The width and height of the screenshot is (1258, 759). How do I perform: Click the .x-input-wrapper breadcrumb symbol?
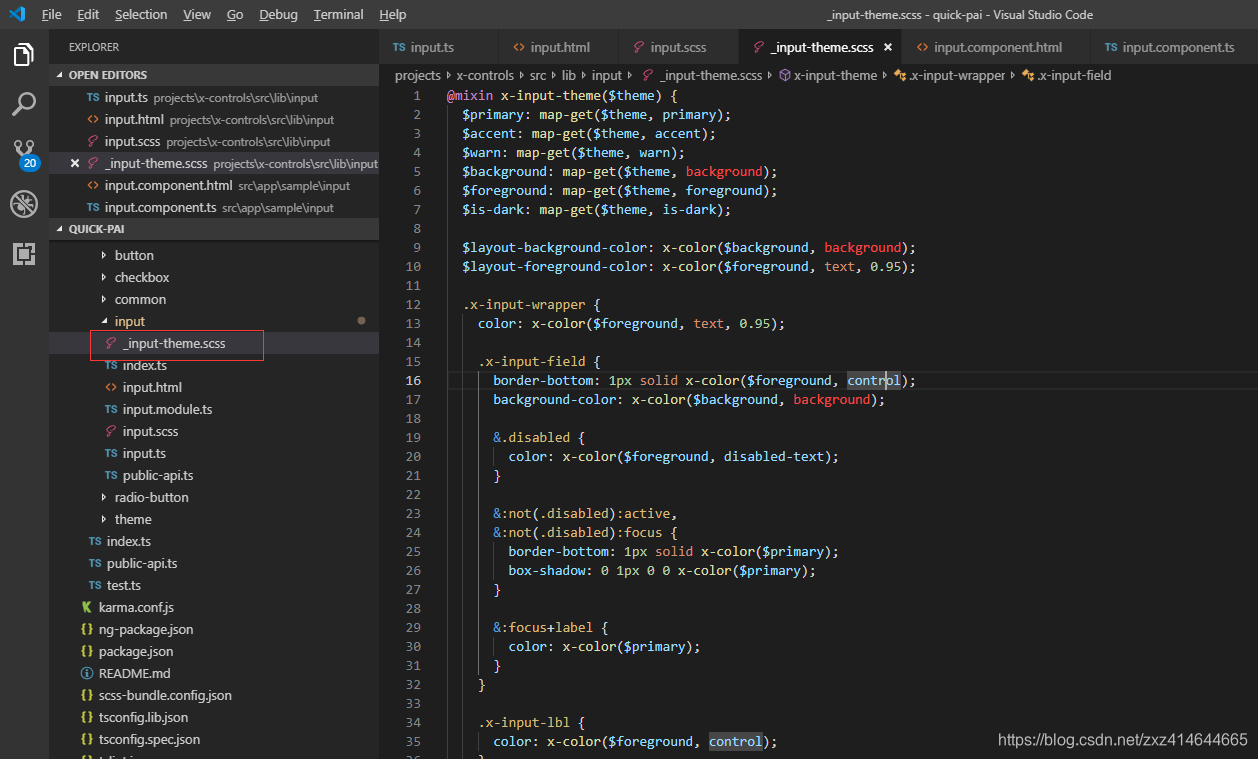coord(949,76)
